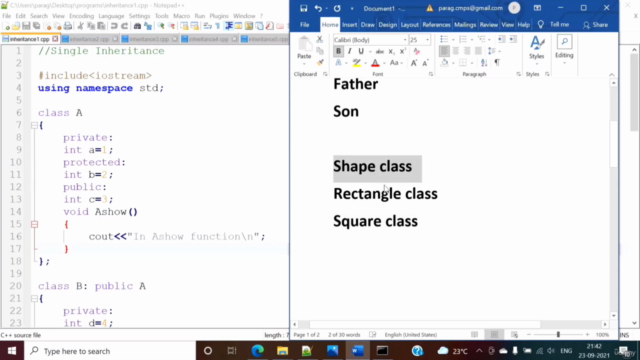Click the Redo icon in the Word title bar
Image resolution: width=640 pixels, height=360 pixels.
pyautogui.click(x=337, y=8)
